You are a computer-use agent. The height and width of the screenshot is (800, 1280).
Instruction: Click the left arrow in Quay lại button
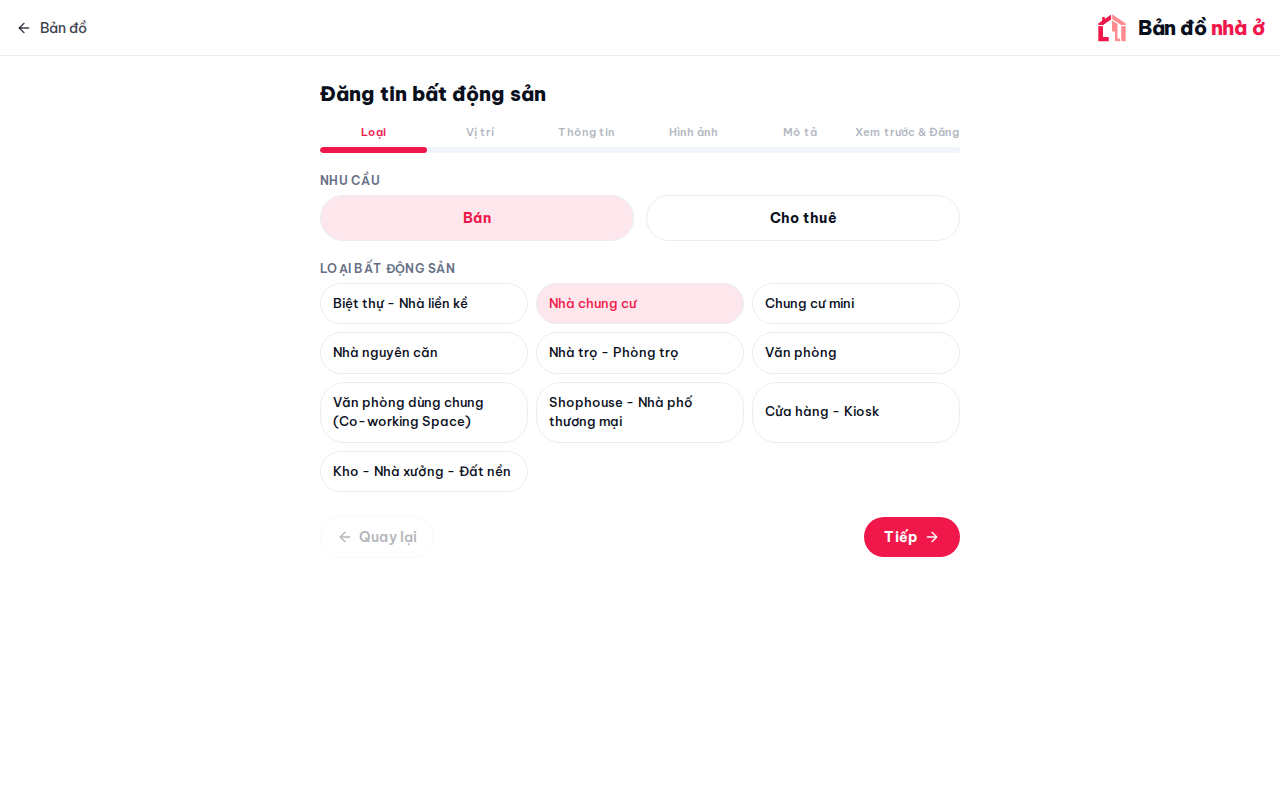345,537
